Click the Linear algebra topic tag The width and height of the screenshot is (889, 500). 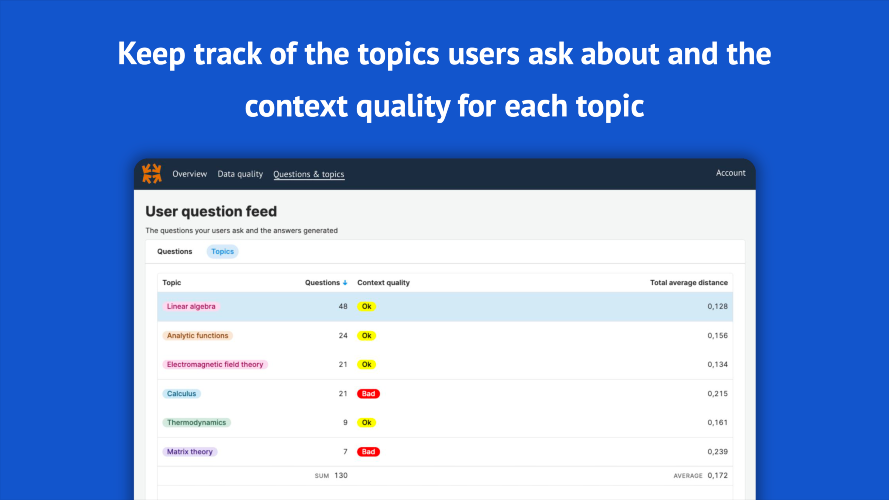[191, 306]
